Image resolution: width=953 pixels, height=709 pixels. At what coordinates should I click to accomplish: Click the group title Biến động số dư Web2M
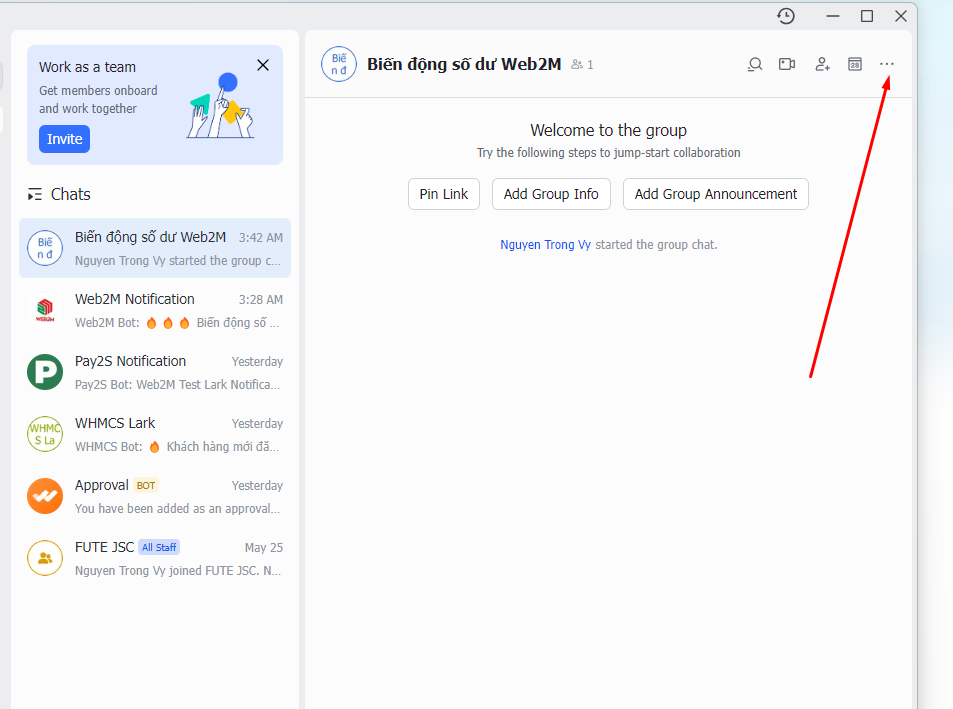coord(464,64)
